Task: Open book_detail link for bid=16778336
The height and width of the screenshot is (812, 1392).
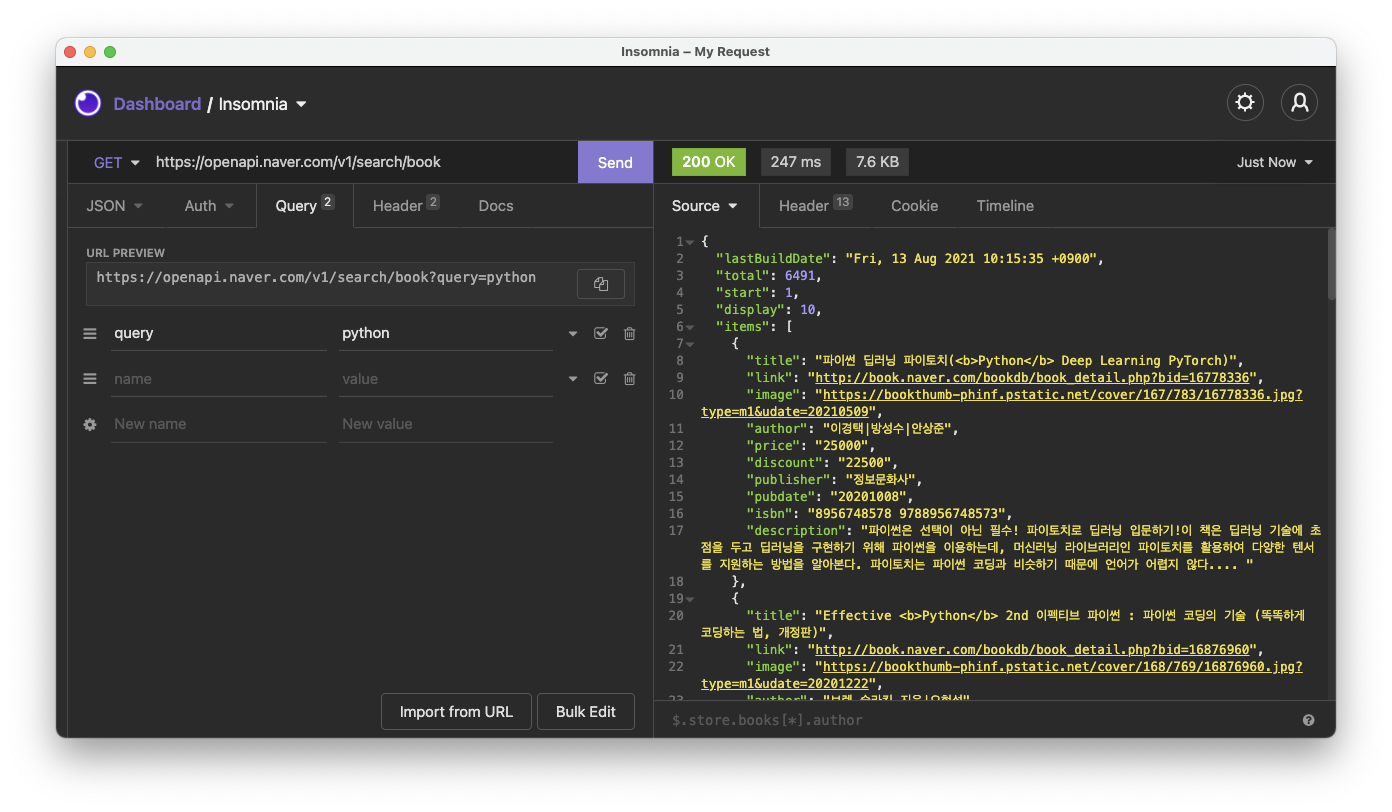Action: 1032,378
